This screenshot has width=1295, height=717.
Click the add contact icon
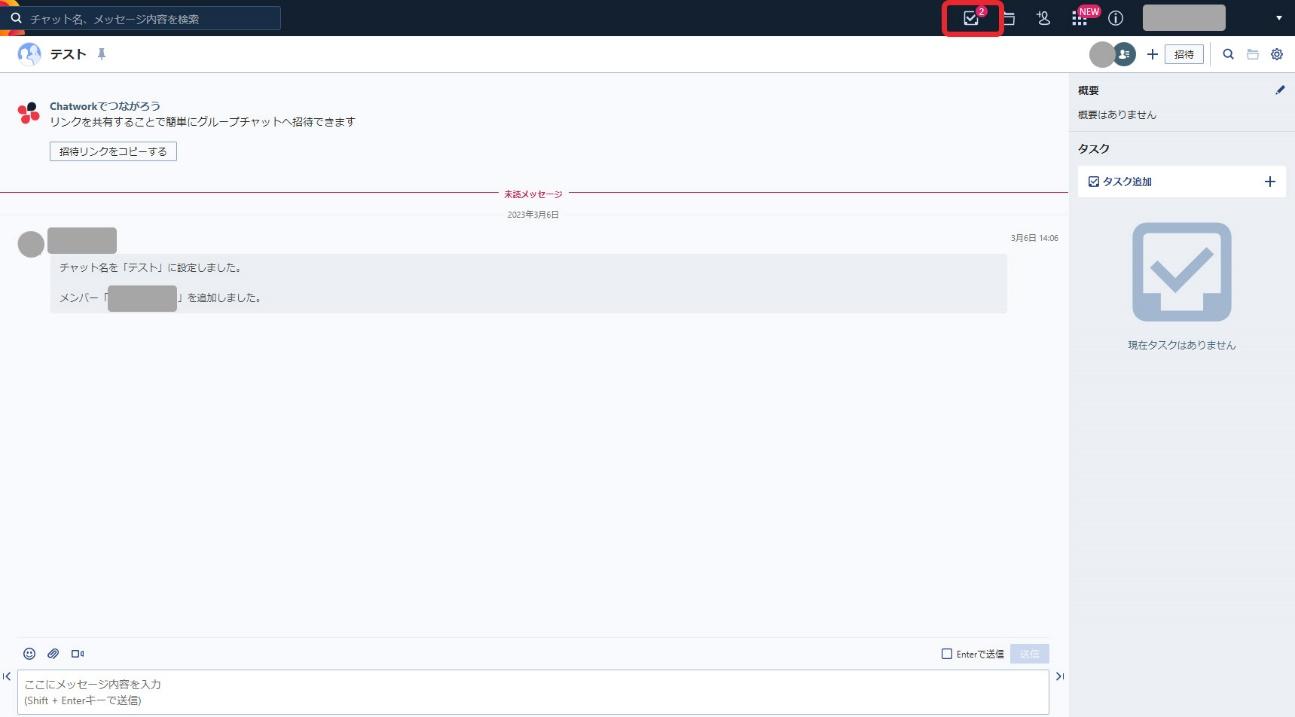(x=1043, y=18)
